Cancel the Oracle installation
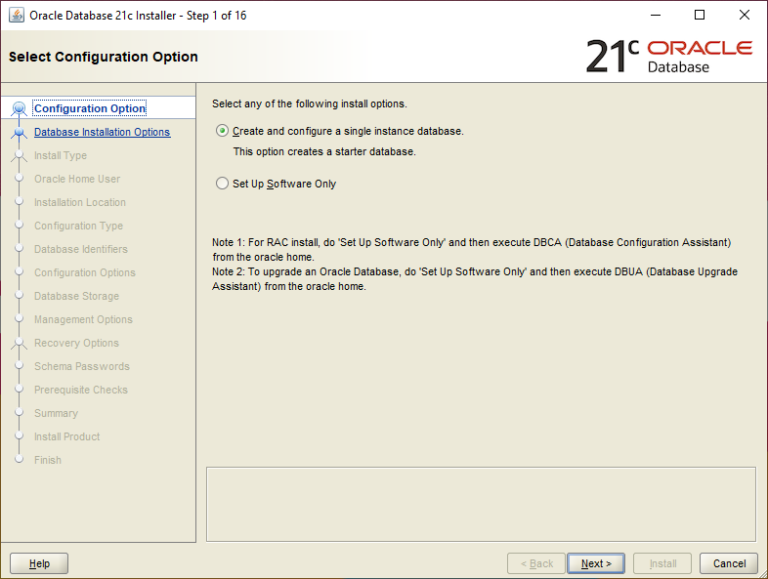The image size is (768, 579). coord(729,563)
